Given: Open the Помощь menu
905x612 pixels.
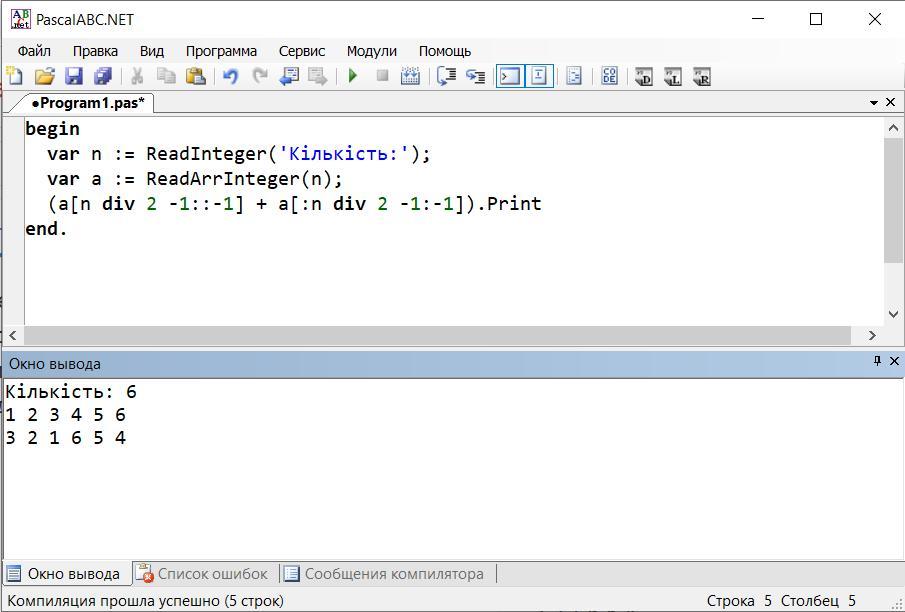Looking at the screenshot, I should point(445,51).
